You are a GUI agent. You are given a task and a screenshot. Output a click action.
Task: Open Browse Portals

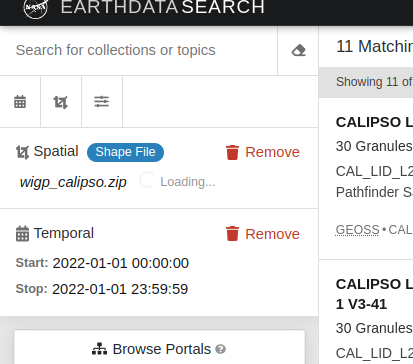159,347
